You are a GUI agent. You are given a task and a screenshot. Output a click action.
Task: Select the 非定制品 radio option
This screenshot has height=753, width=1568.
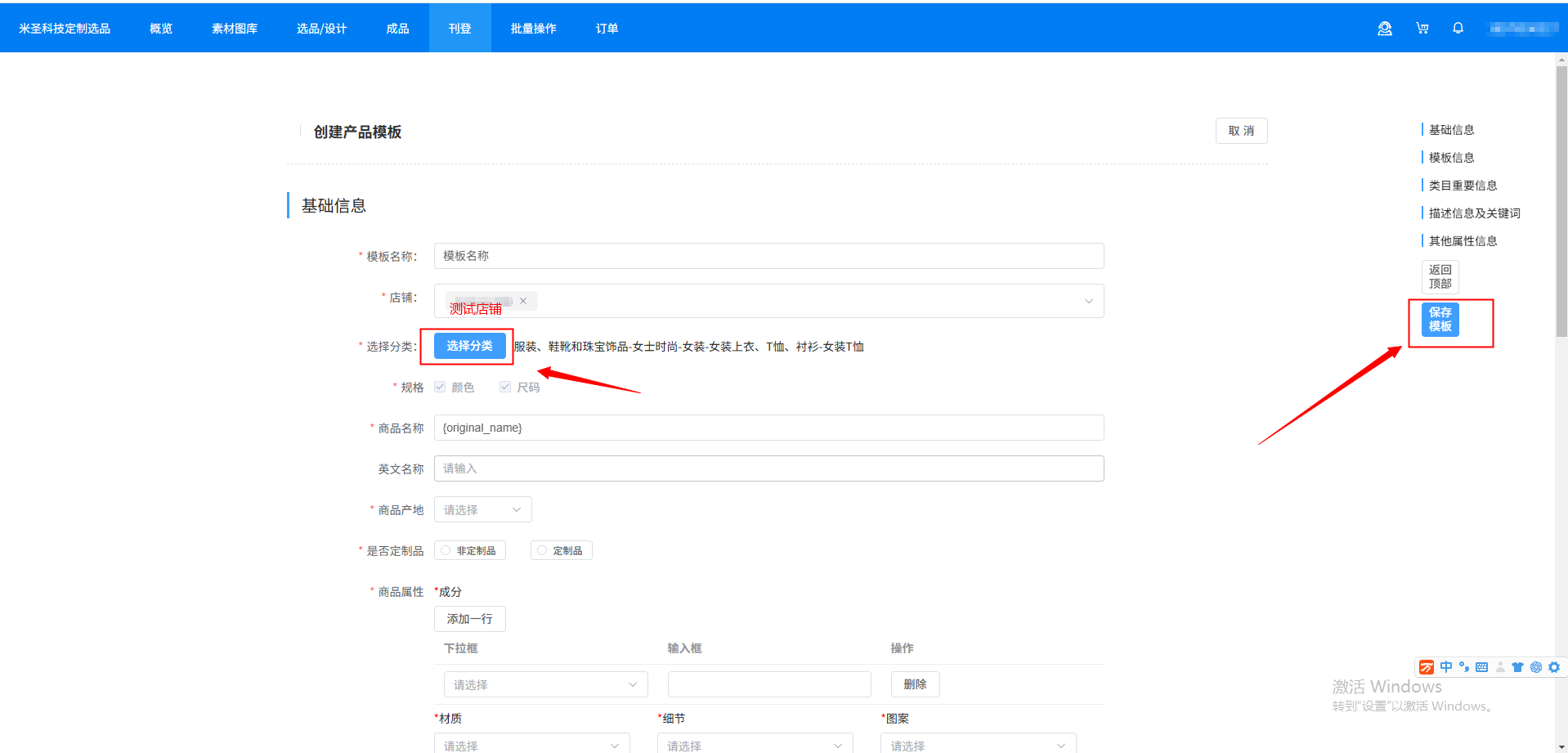pyautogui.click(x=446, y=550)
